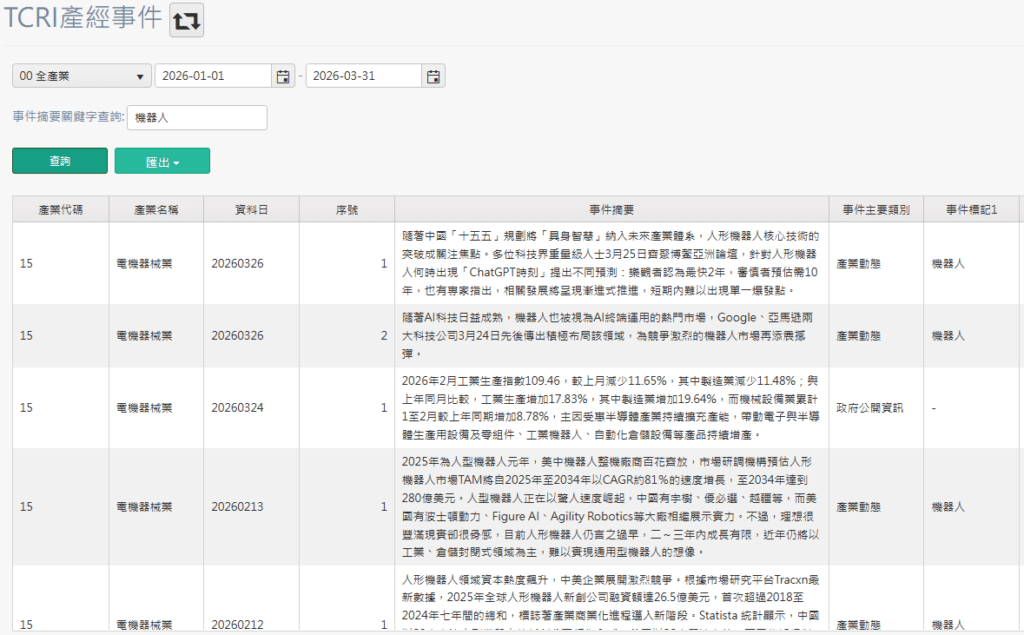Image resolution: width=1024 pixels, height=635 pixels.
Task: Click the swap/refresh icon beside TCRI產經事件 title
Action: 186,19
